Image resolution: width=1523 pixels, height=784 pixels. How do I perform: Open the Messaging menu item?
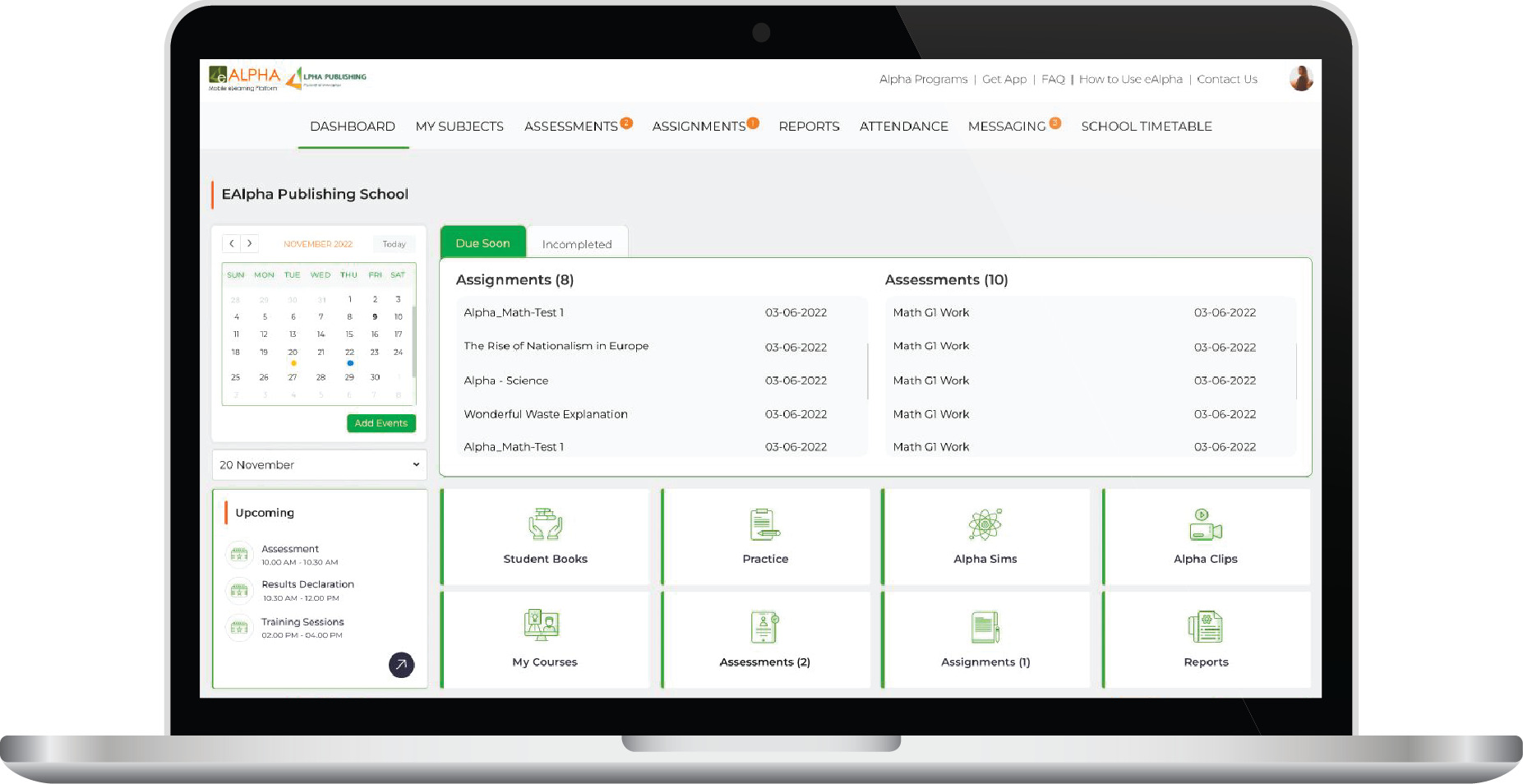coord(1007,127)
